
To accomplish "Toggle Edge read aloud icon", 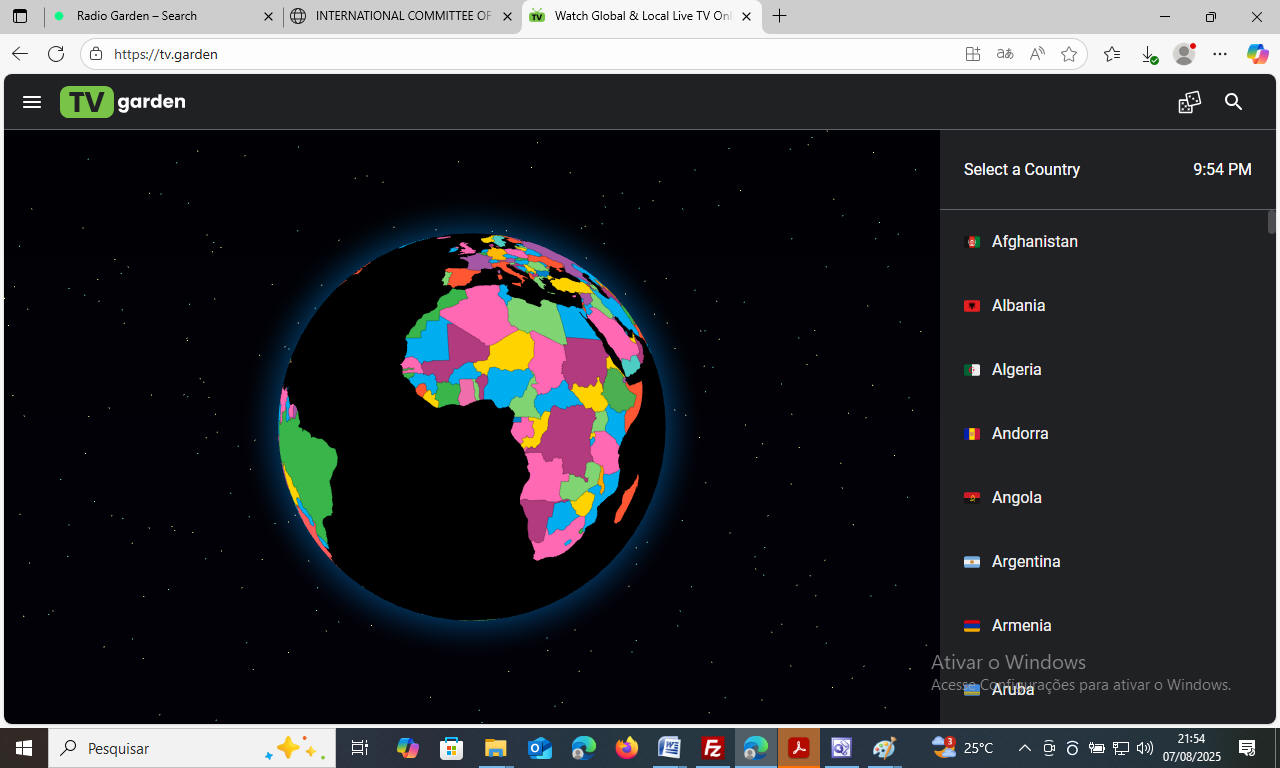I will [x=1037, y=54].
